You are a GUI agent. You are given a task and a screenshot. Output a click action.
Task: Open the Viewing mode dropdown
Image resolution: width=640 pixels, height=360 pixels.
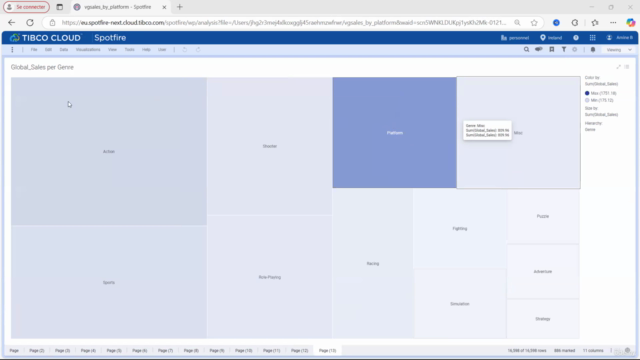[x=619, y=49]
